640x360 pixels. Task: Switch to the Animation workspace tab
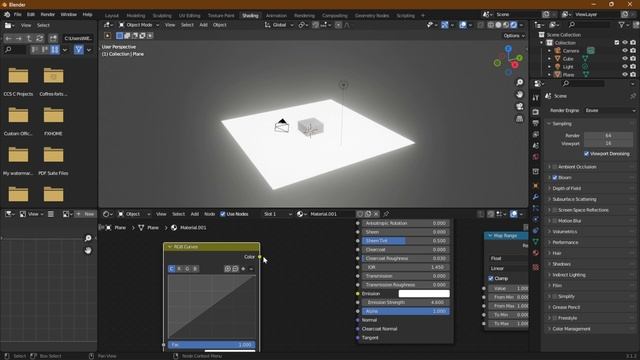click(276, 16)
